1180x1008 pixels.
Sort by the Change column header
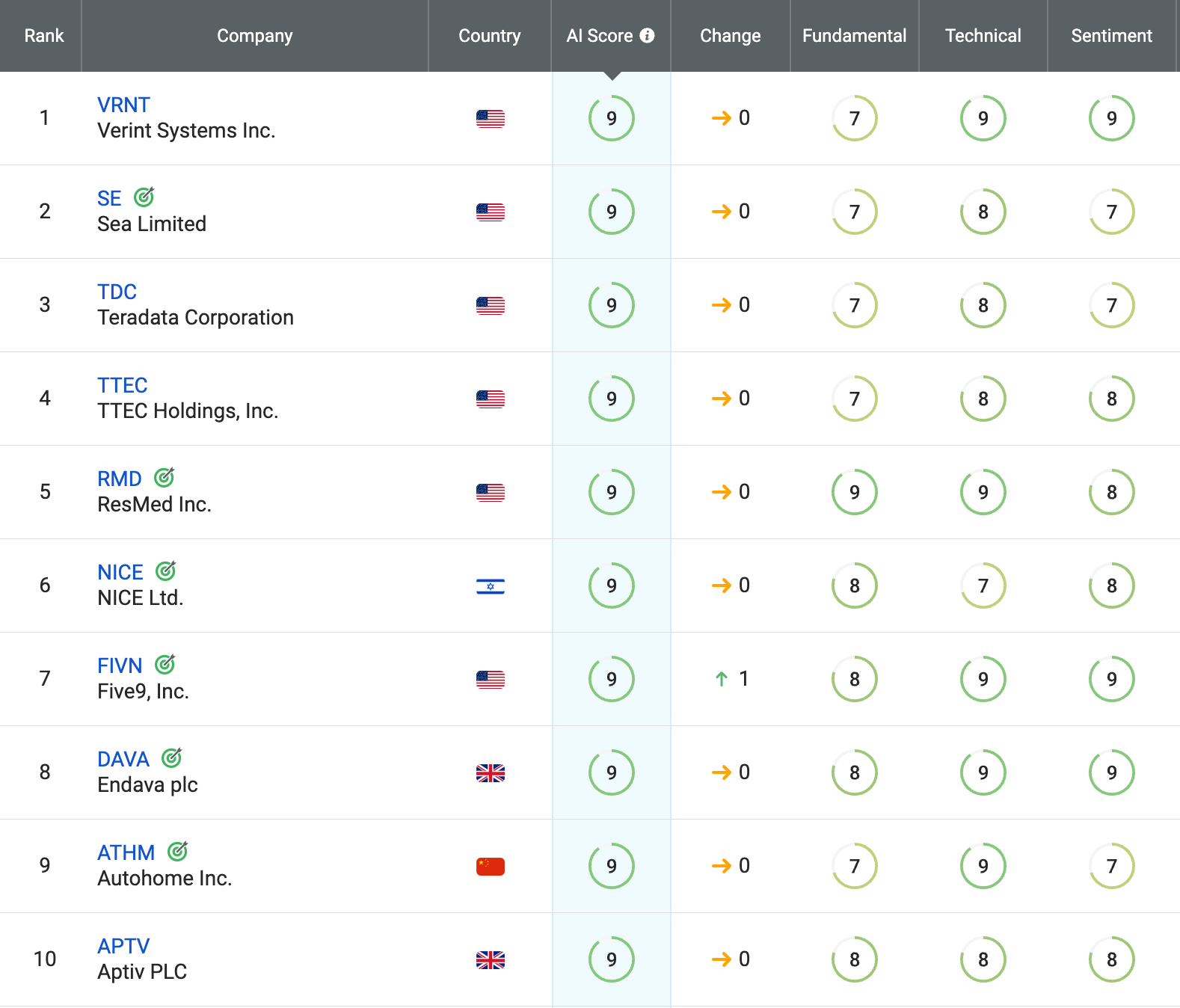point(731,35)
